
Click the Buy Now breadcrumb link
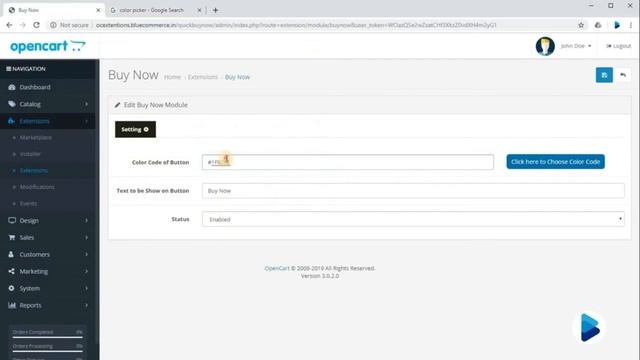click(x=237, y=77)
